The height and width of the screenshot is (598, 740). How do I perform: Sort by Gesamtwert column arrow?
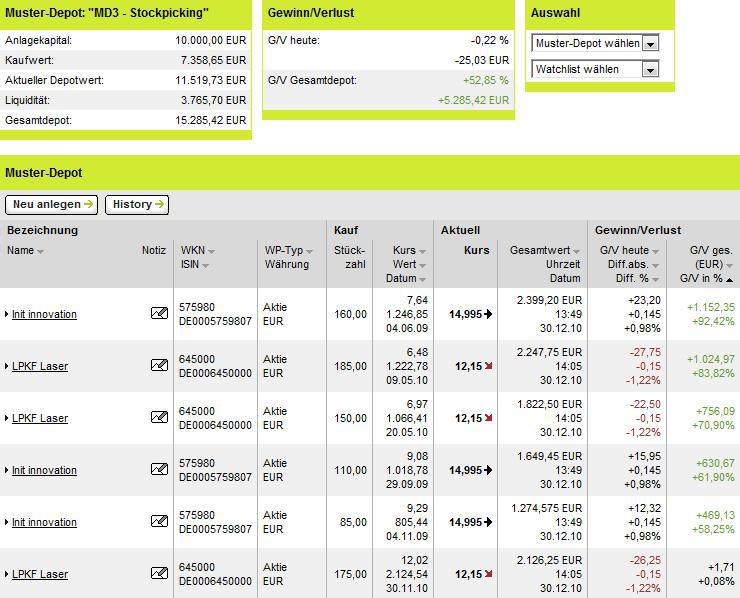(576, 252)
